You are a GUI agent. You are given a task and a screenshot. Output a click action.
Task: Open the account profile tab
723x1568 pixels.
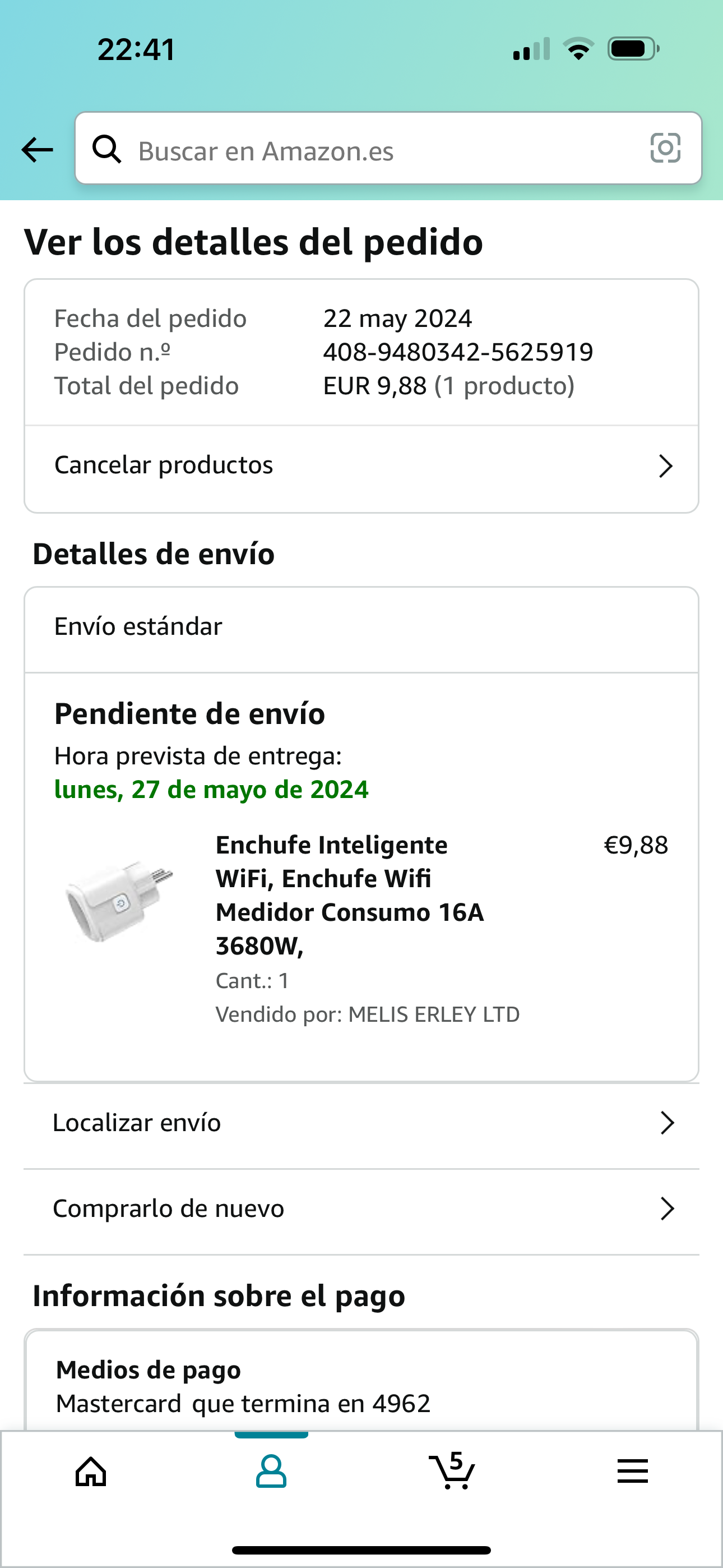tap(271, 1472)
